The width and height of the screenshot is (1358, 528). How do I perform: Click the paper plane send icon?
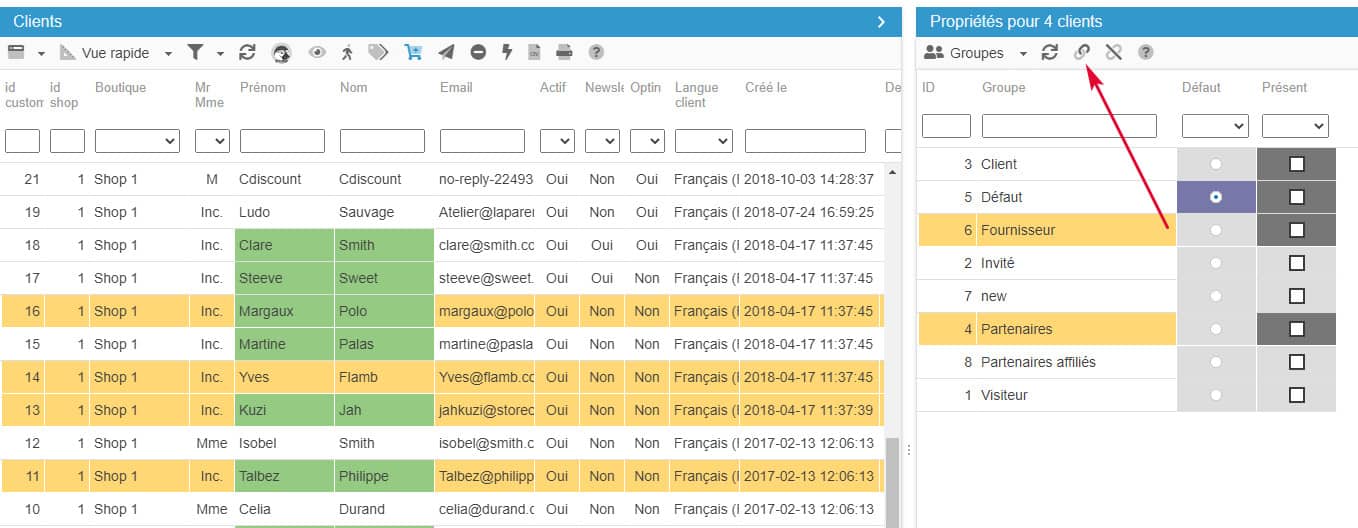pos(446,53)
